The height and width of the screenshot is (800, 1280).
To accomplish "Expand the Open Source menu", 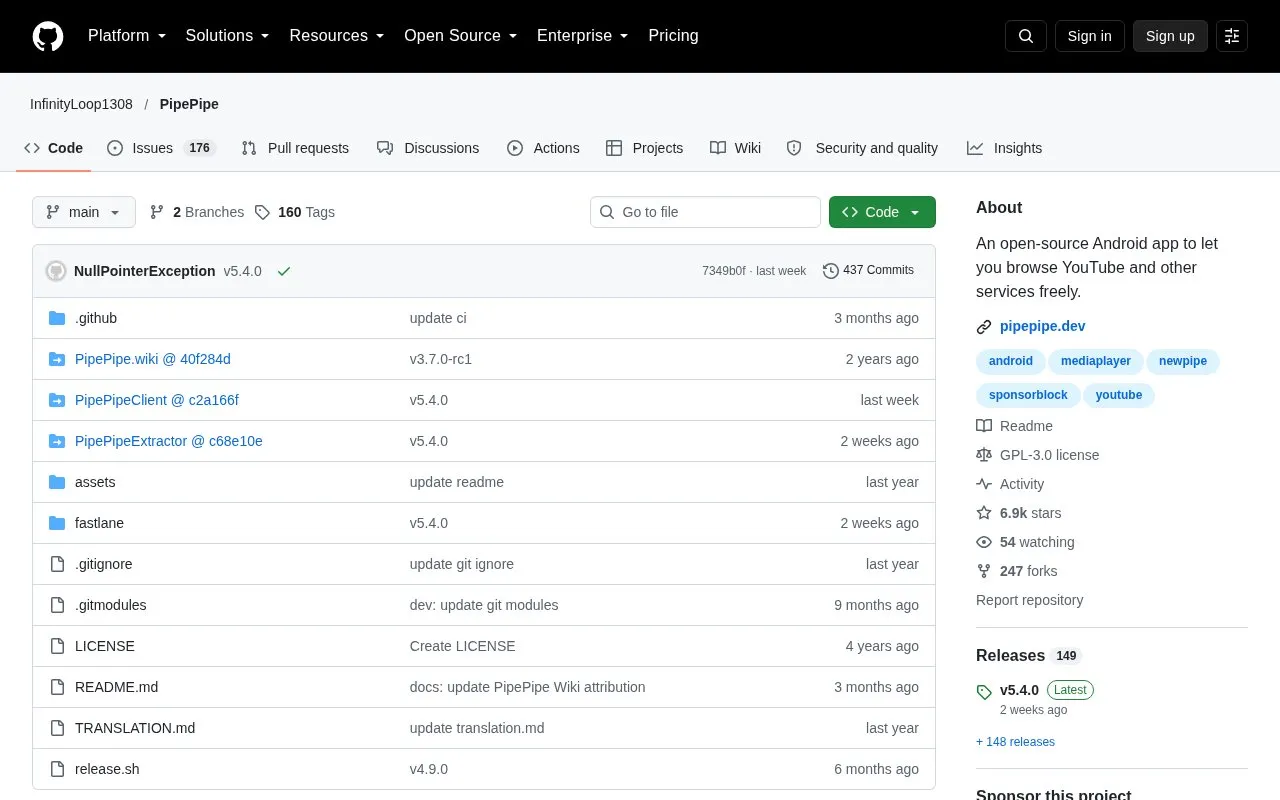I will pos(461,36).
